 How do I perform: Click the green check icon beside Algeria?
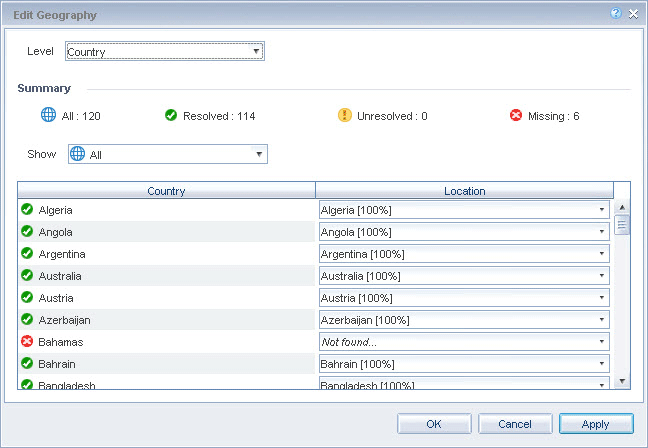(27, 210)
